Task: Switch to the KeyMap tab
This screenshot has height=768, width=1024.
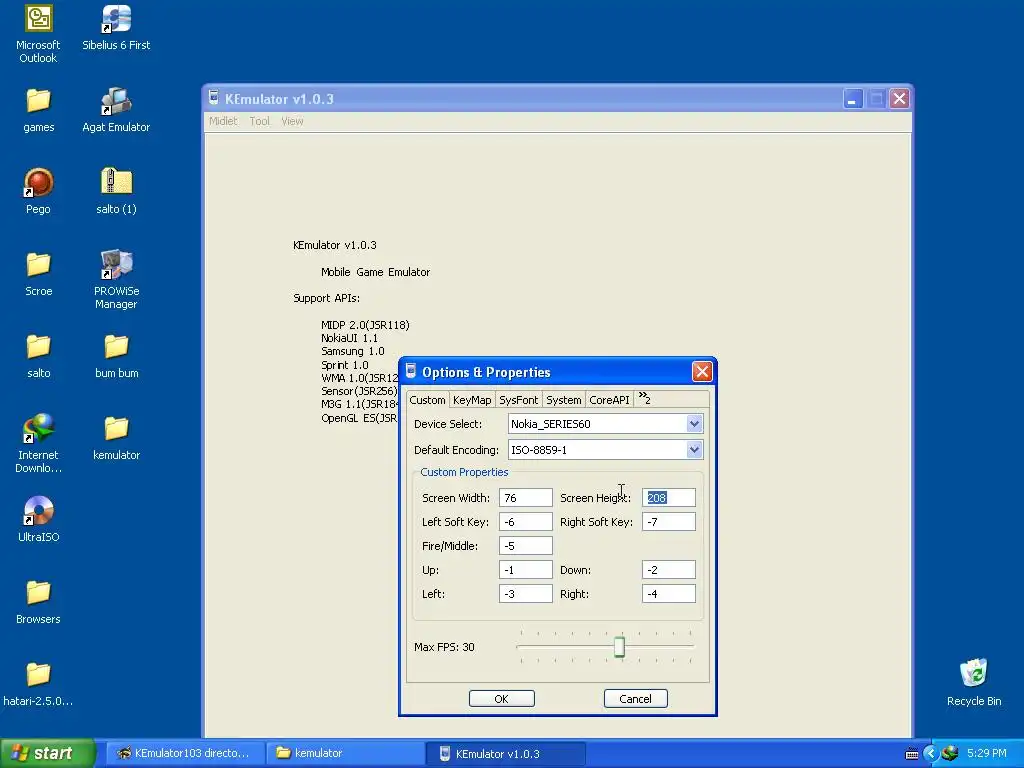Action: (x=472, y=400)
